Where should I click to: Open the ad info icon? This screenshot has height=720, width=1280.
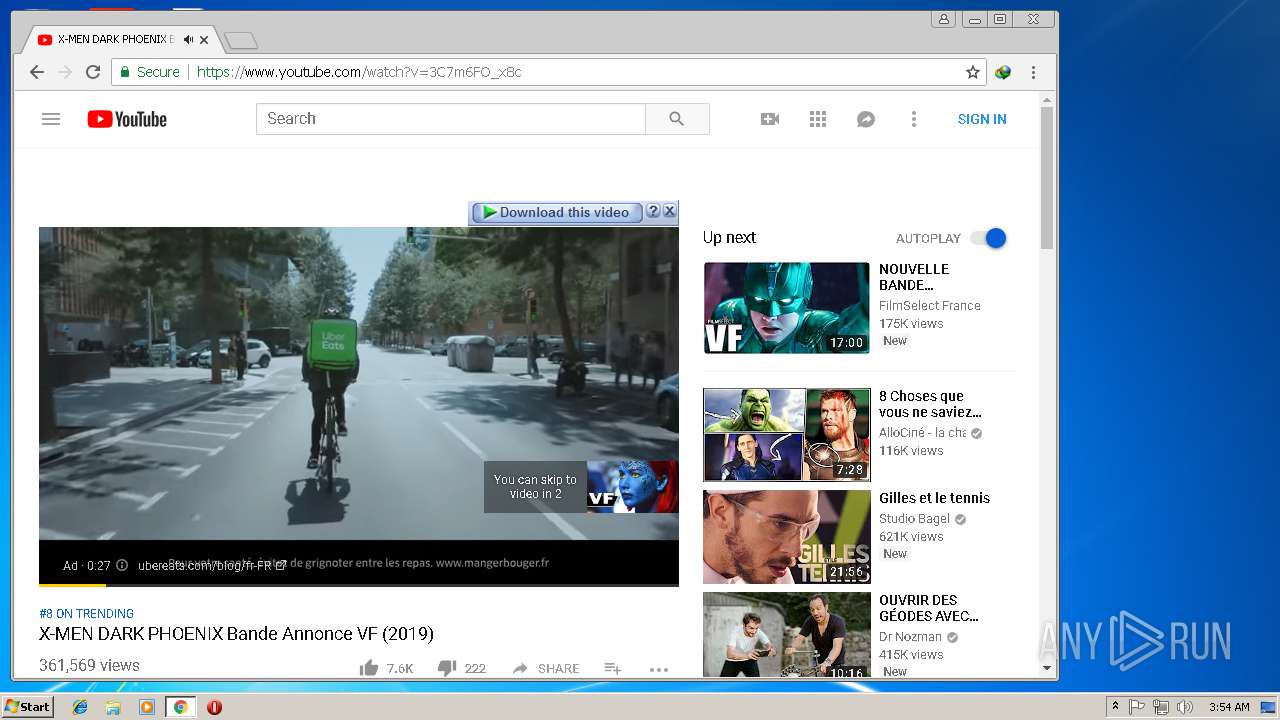coord(122,565)
